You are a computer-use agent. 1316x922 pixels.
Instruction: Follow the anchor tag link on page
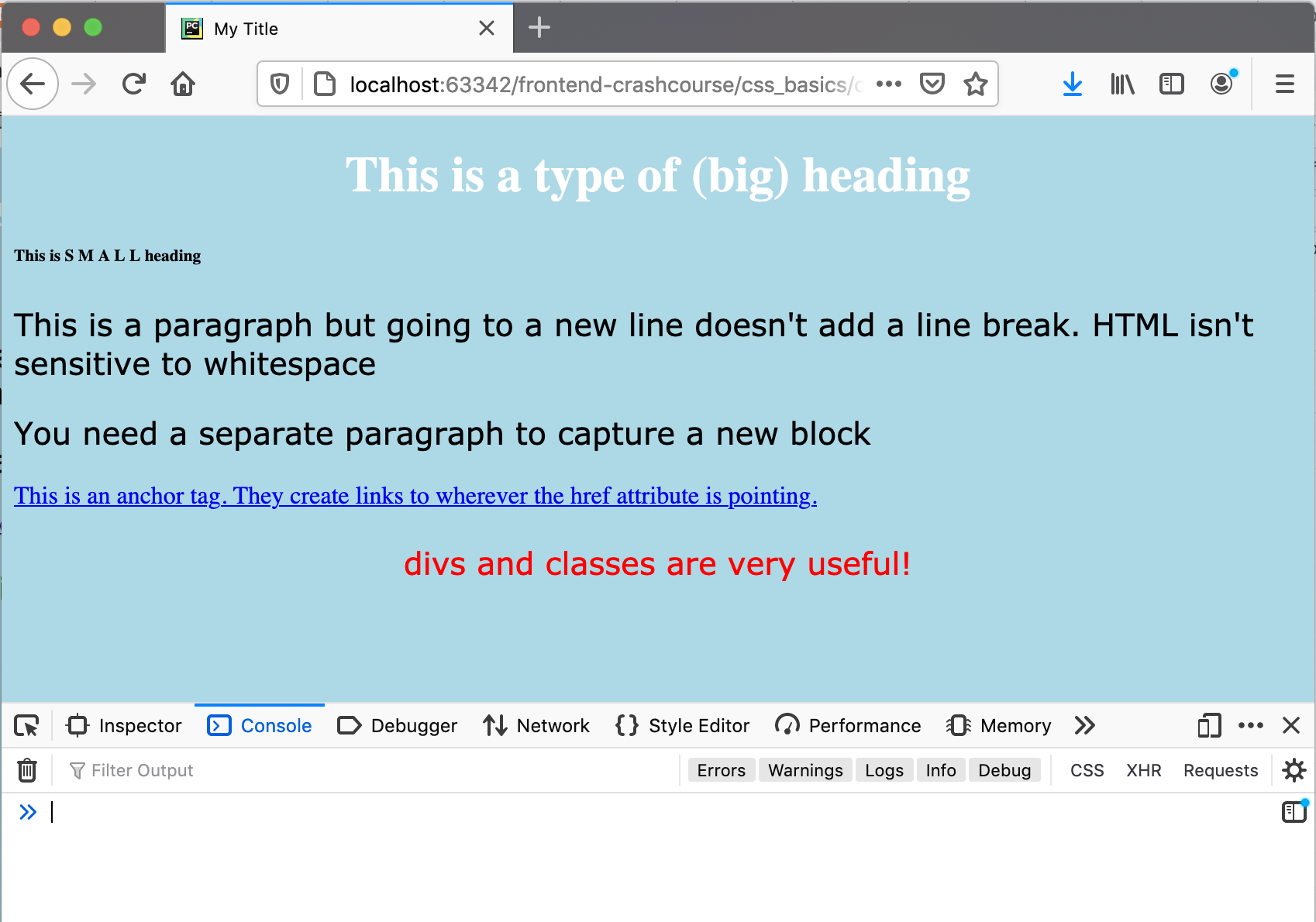415,495
